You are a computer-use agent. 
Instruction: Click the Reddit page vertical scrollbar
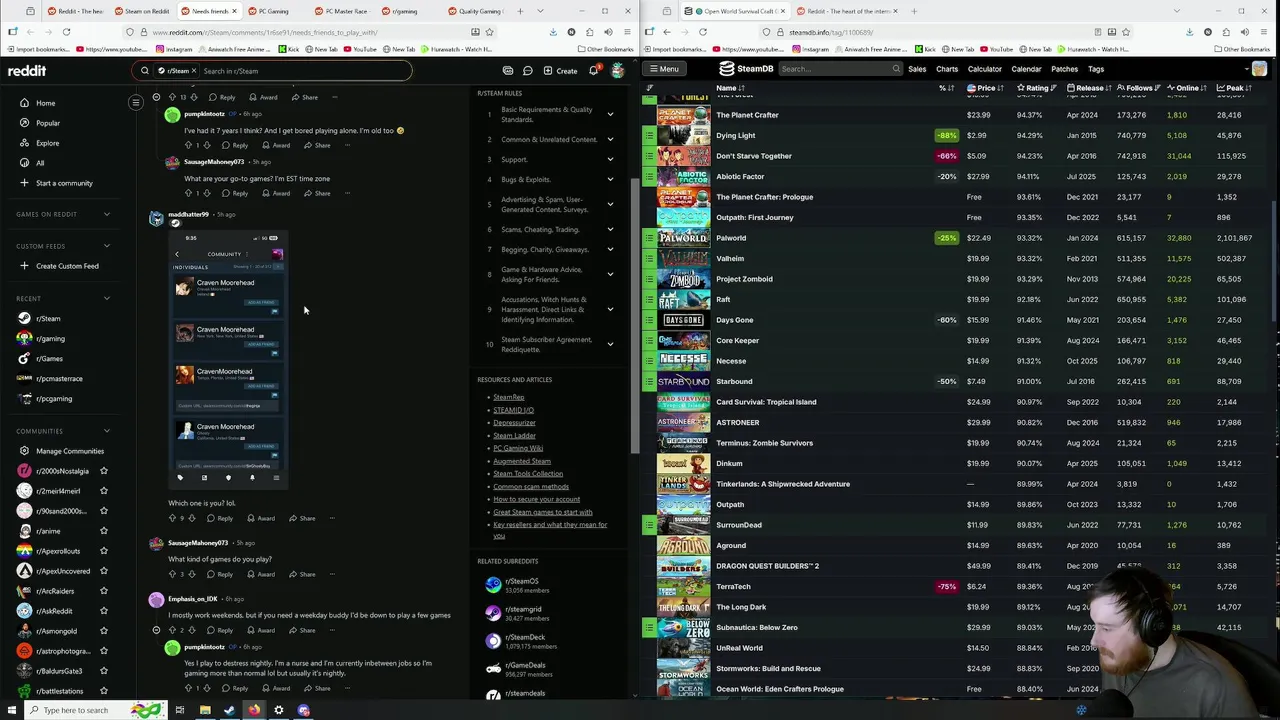(634, 315)
